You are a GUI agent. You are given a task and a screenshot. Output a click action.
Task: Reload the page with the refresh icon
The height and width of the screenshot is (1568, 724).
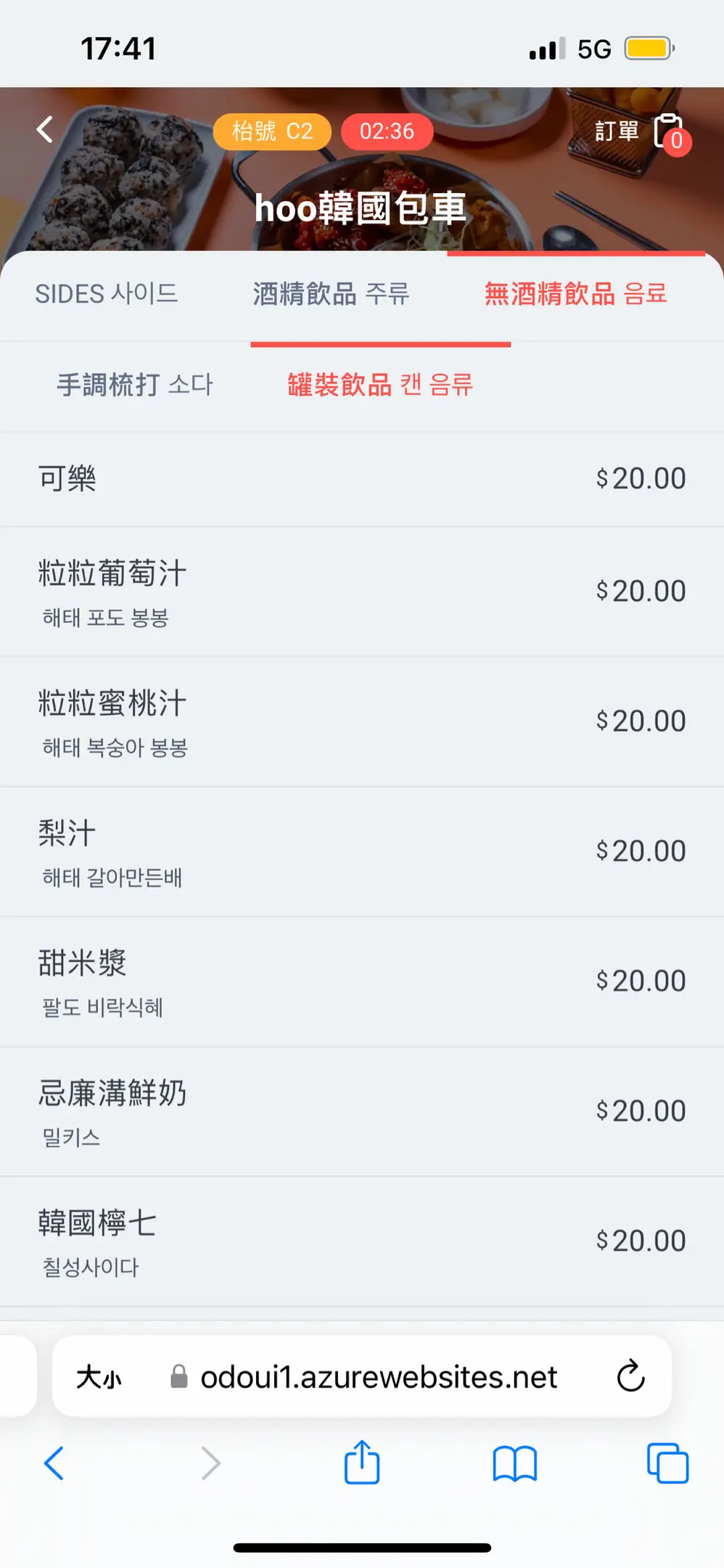point(630,1376)
